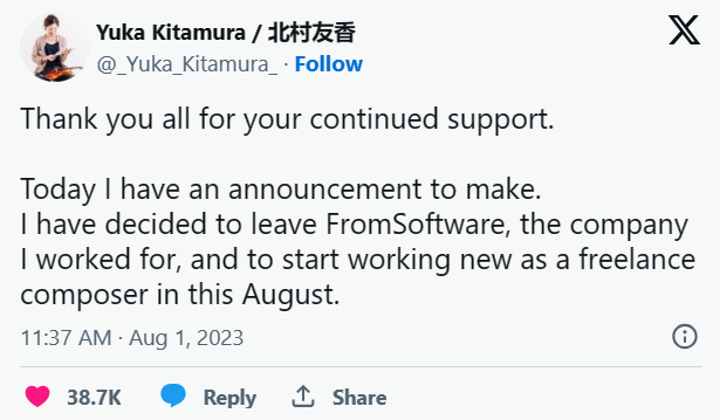The width and height of the screenshot is (720, 420).
Task: Open the 11:37 AM timestamp link
Action: [66, 337]
